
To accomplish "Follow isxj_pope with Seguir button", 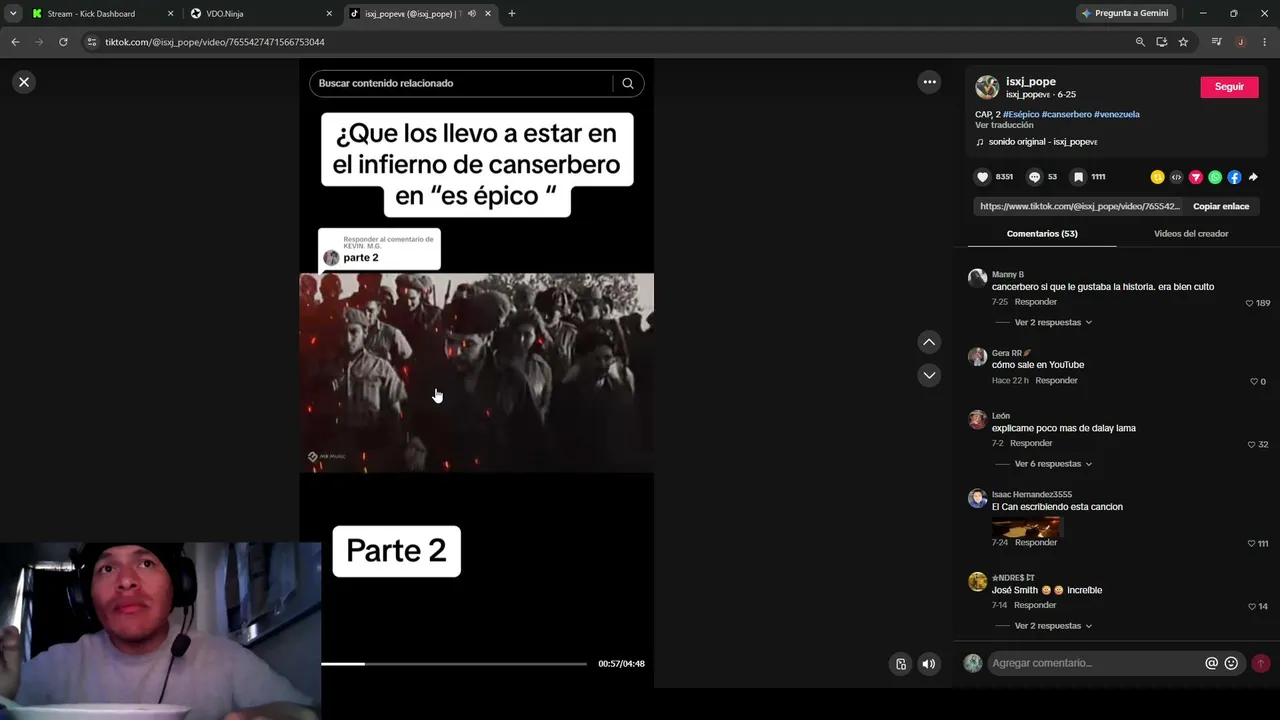I will point(1229,87).
